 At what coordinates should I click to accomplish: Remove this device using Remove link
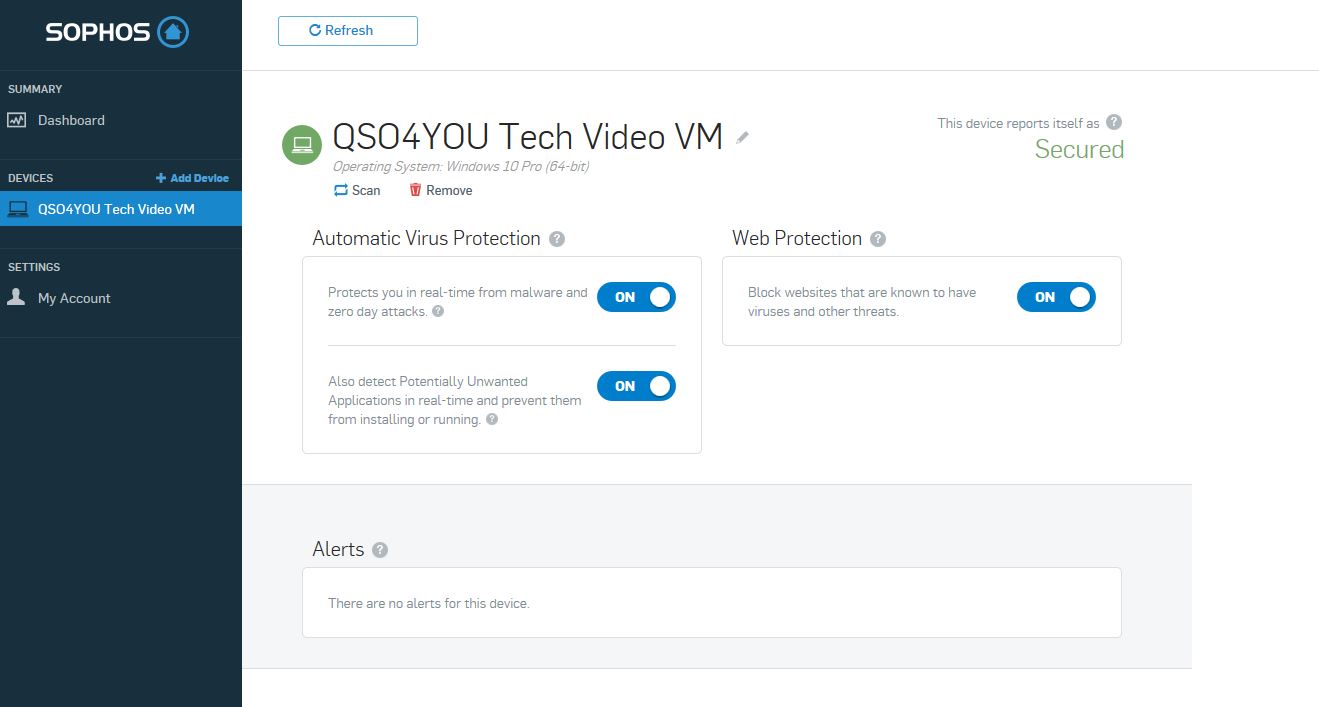441,190
